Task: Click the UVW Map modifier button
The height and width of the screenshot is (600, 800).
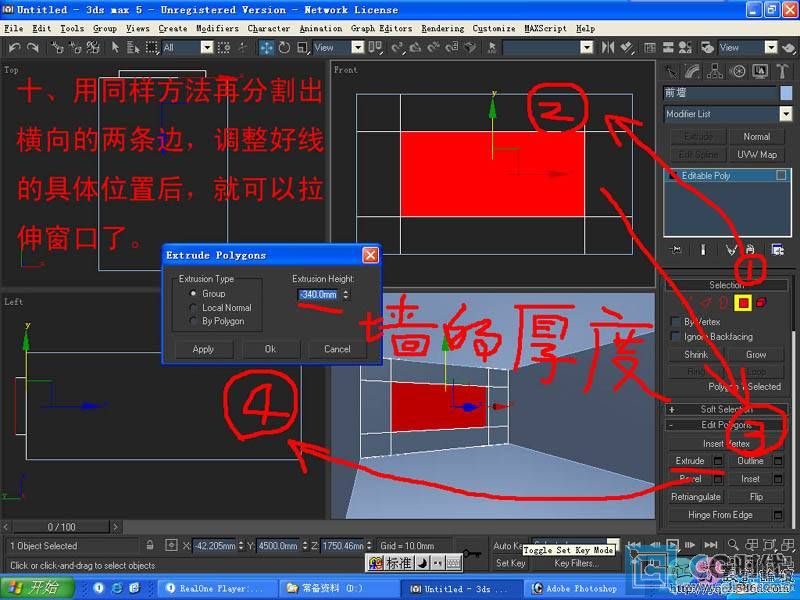Action: [x=757, y=155]
